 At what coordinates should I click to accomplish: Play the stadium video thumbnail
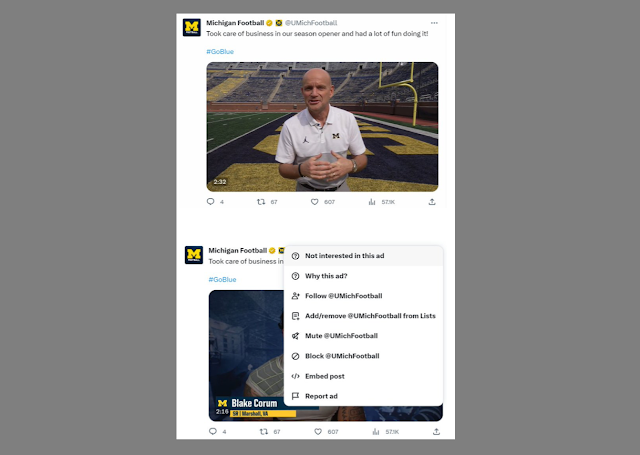pyautogui.click(x=322, y=127)
